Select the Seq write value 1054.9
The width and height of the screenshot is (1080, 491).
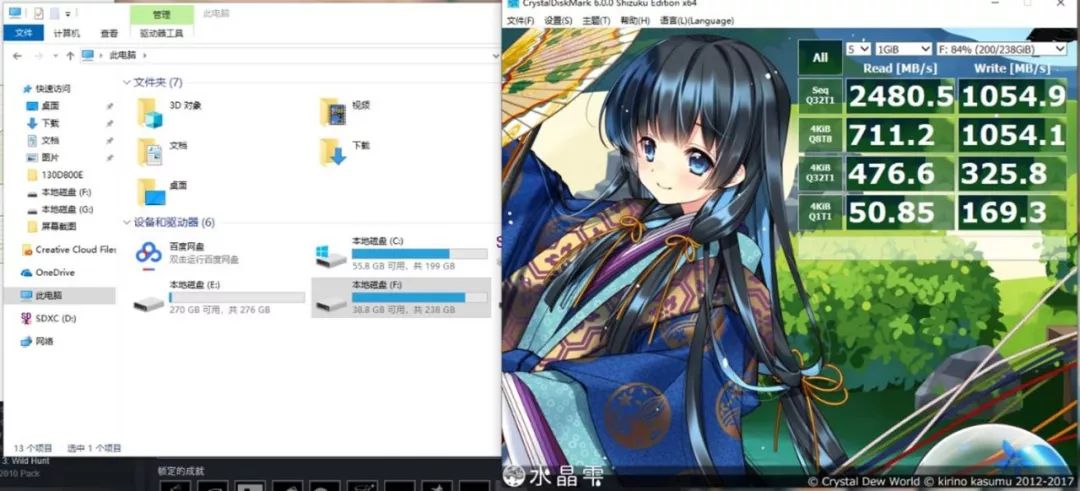coord(1013,96)
